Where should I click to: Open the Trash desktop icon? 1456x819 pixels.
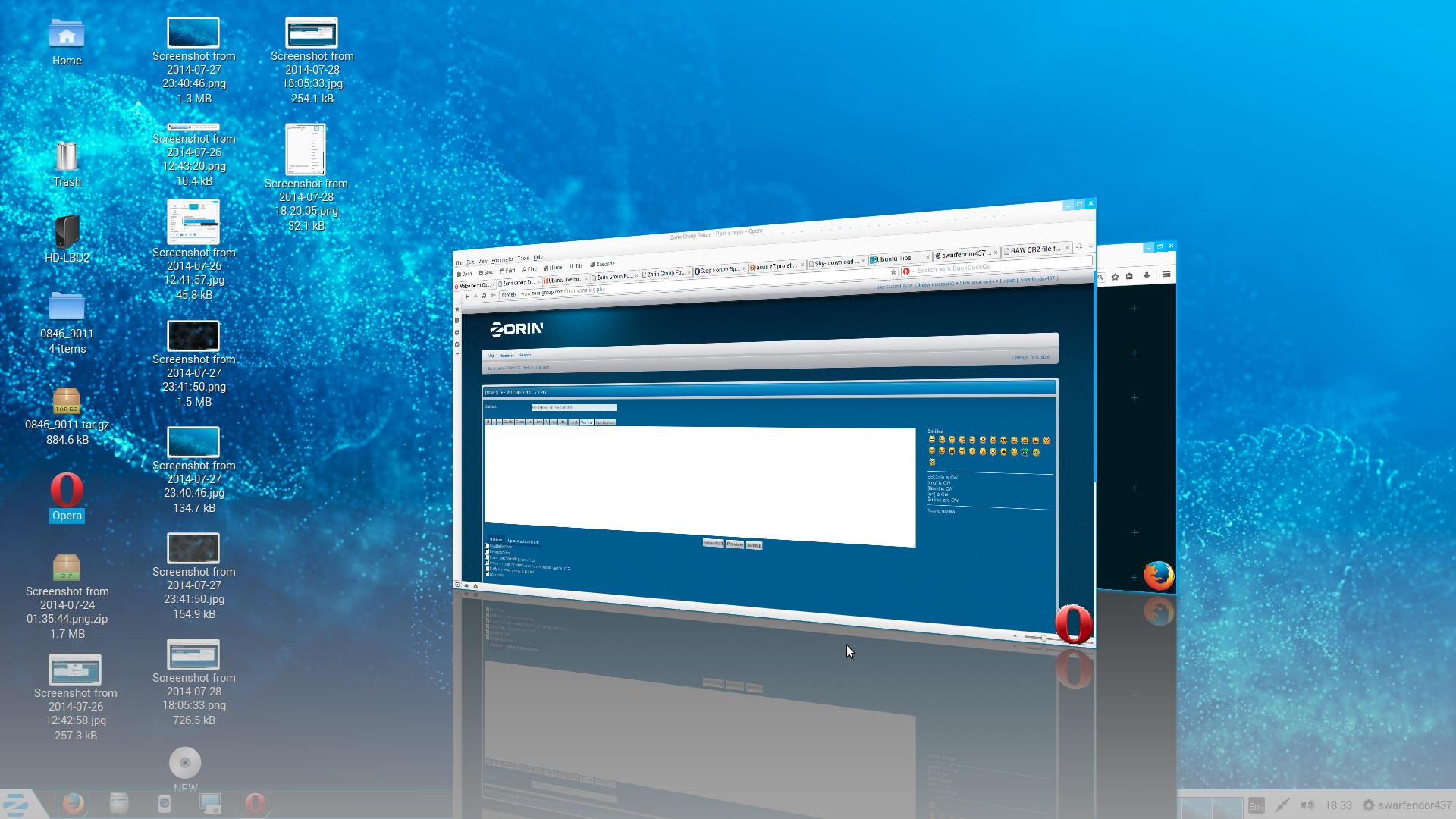(67, 157)
